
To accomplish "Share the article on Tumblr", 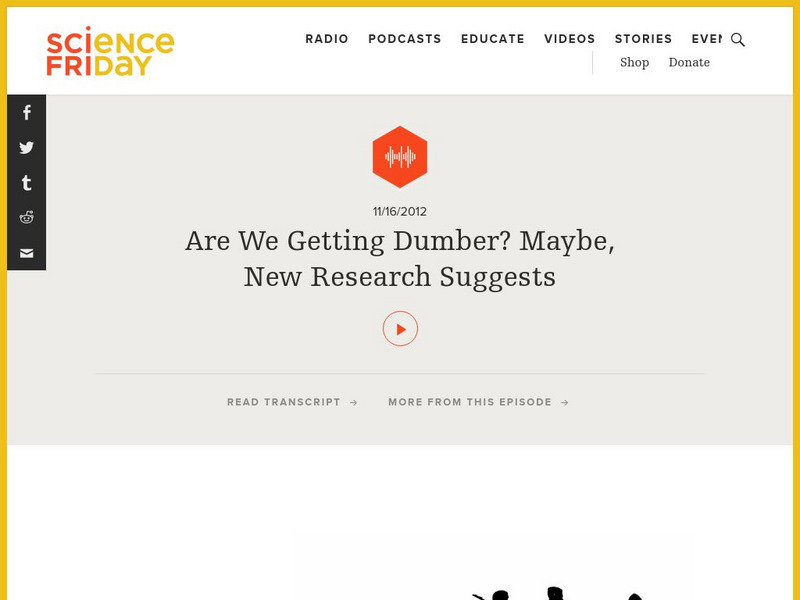I will 26,182.
